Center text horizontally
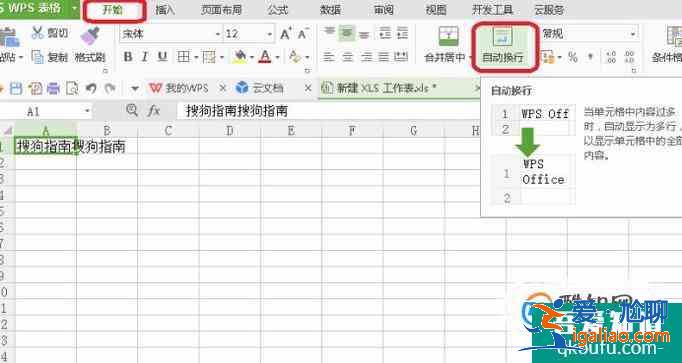Image resolution: width=682 pixels, height=363 pixels. pos(347,57)
